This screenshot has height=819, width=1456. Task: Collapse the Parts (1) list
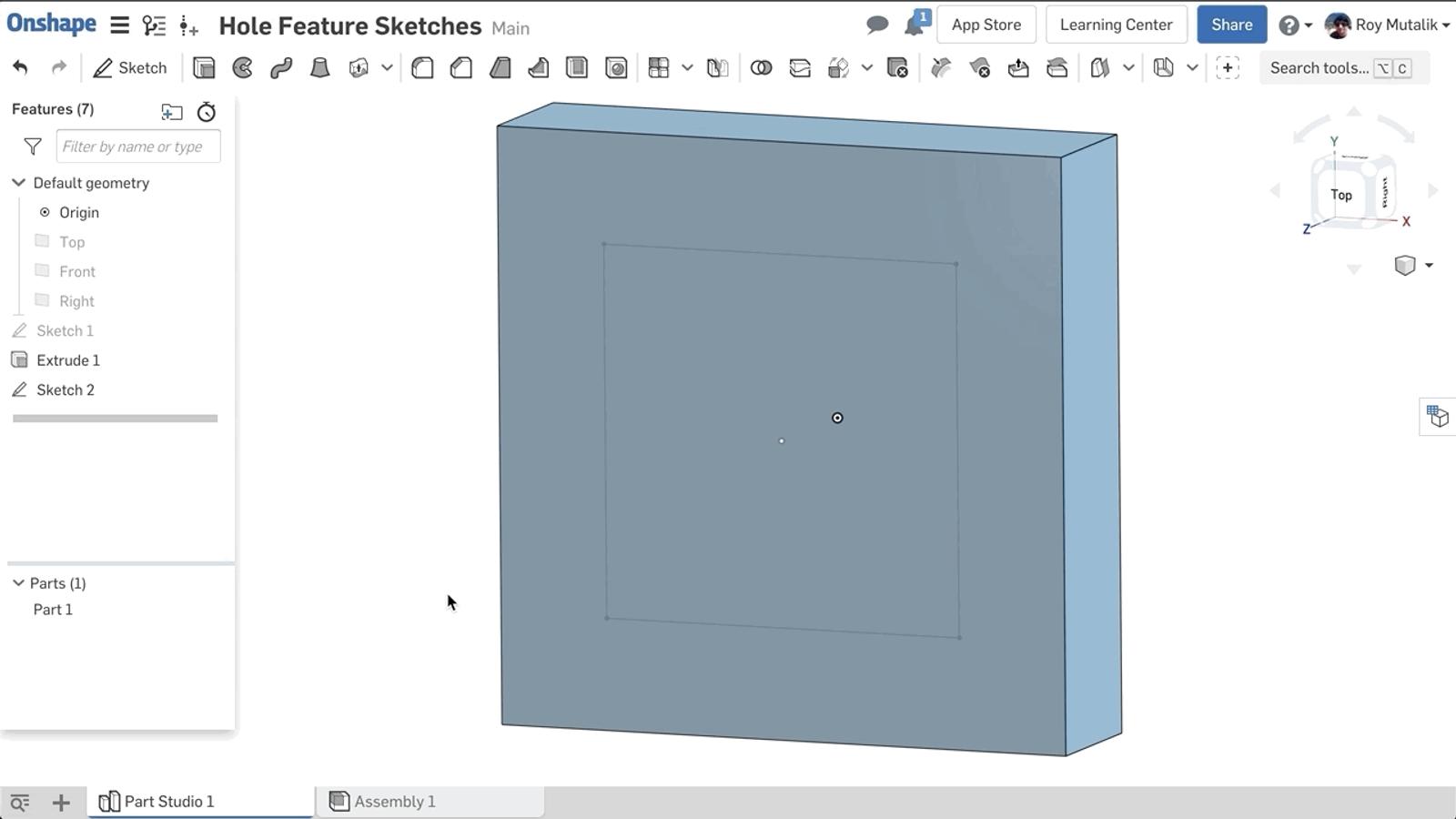[x=18, y=583]
